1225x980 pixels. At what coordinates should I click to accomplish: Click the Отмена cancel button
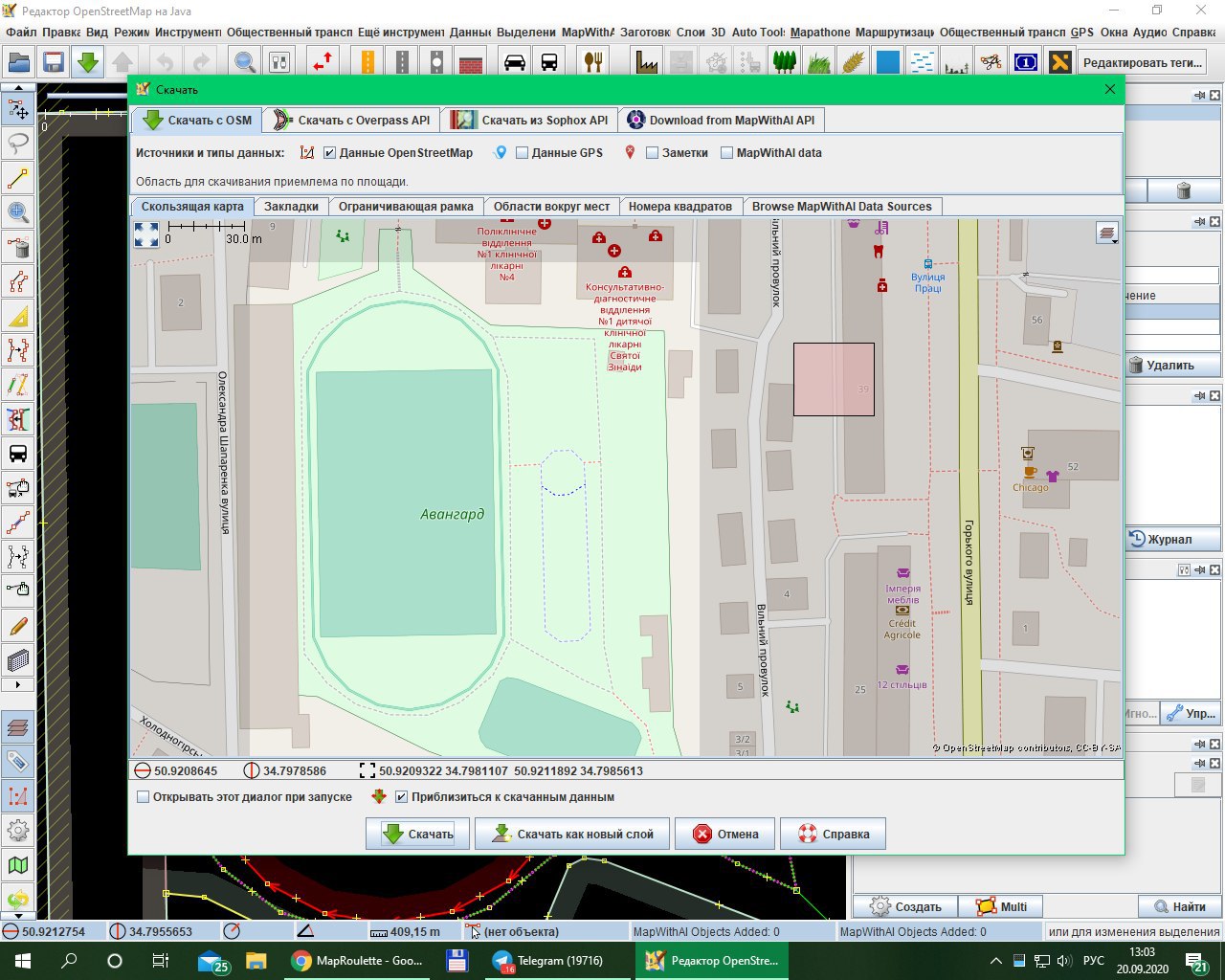(725, 834)
